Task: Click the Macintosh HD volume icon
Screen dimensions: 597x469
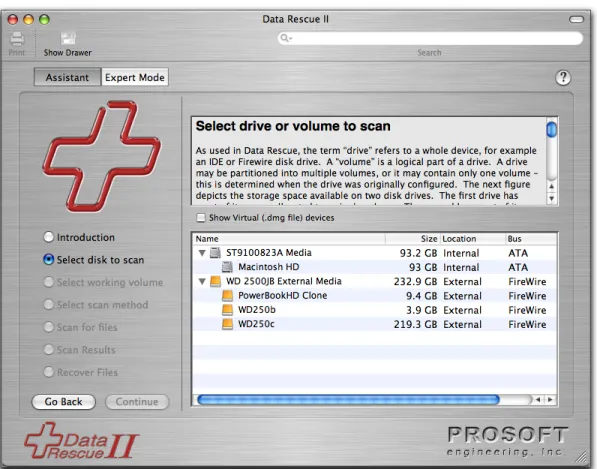Action: (227, 267)
